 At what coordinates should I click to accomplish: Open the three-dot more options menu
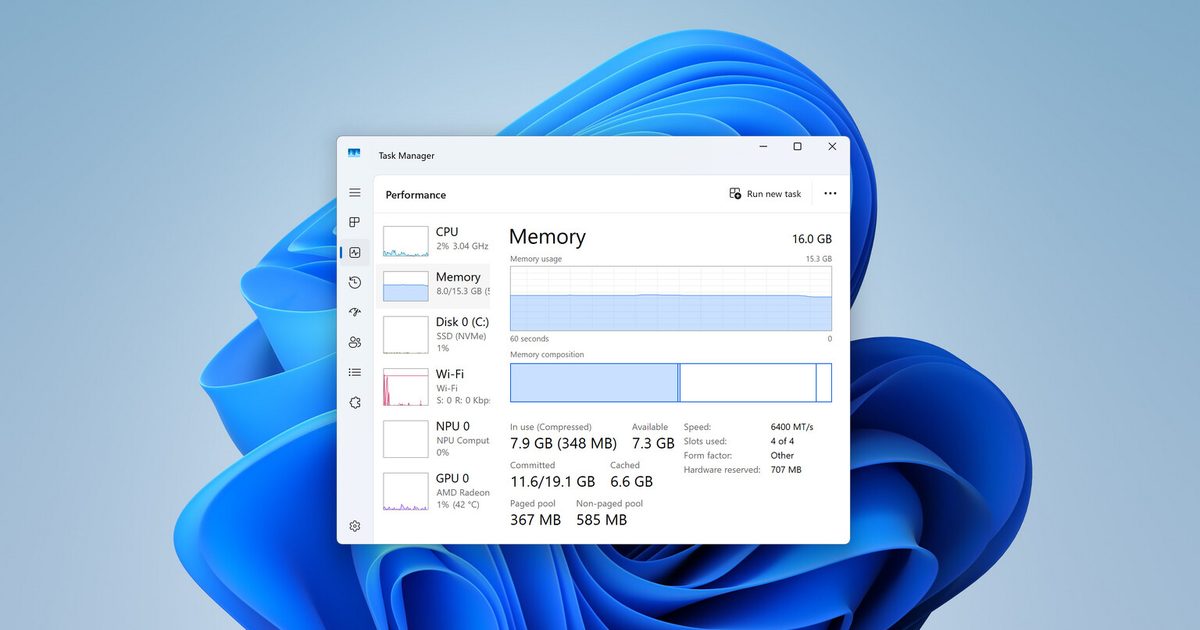(830, 194)
